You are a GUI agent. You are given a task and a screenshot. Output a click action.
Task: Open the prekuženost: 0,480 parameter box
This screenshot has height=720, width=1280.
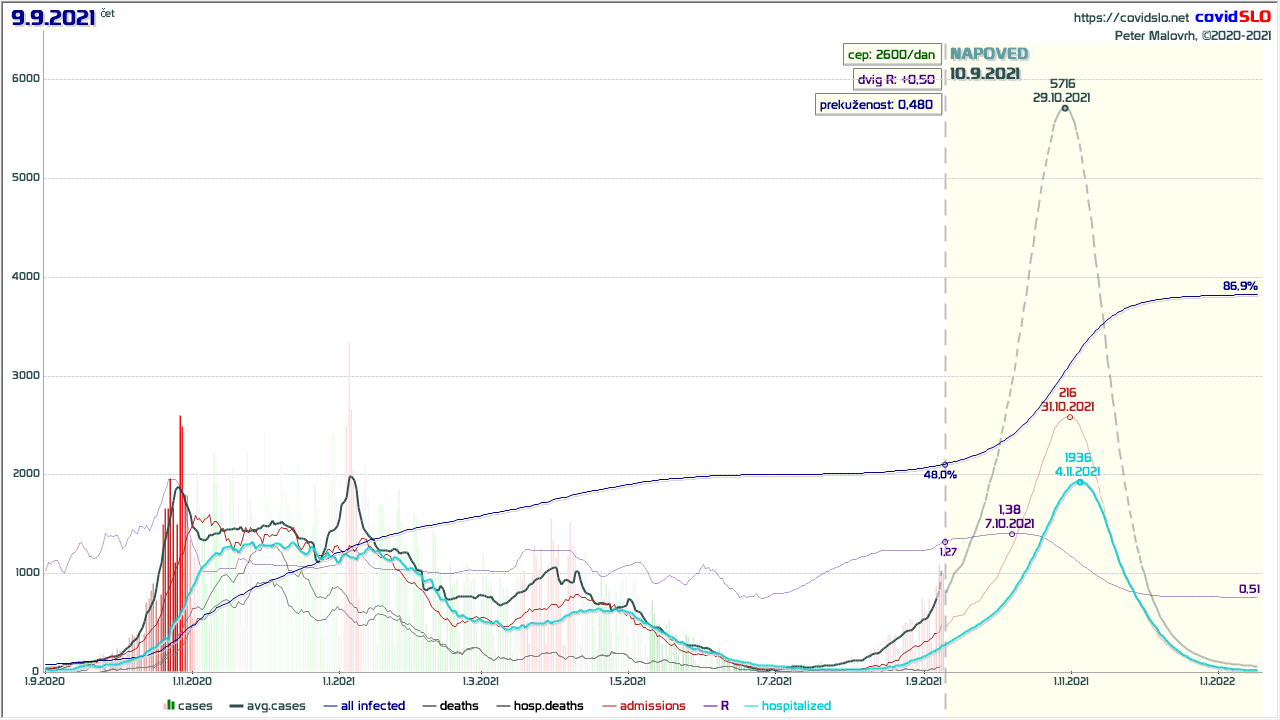(878, 105)
